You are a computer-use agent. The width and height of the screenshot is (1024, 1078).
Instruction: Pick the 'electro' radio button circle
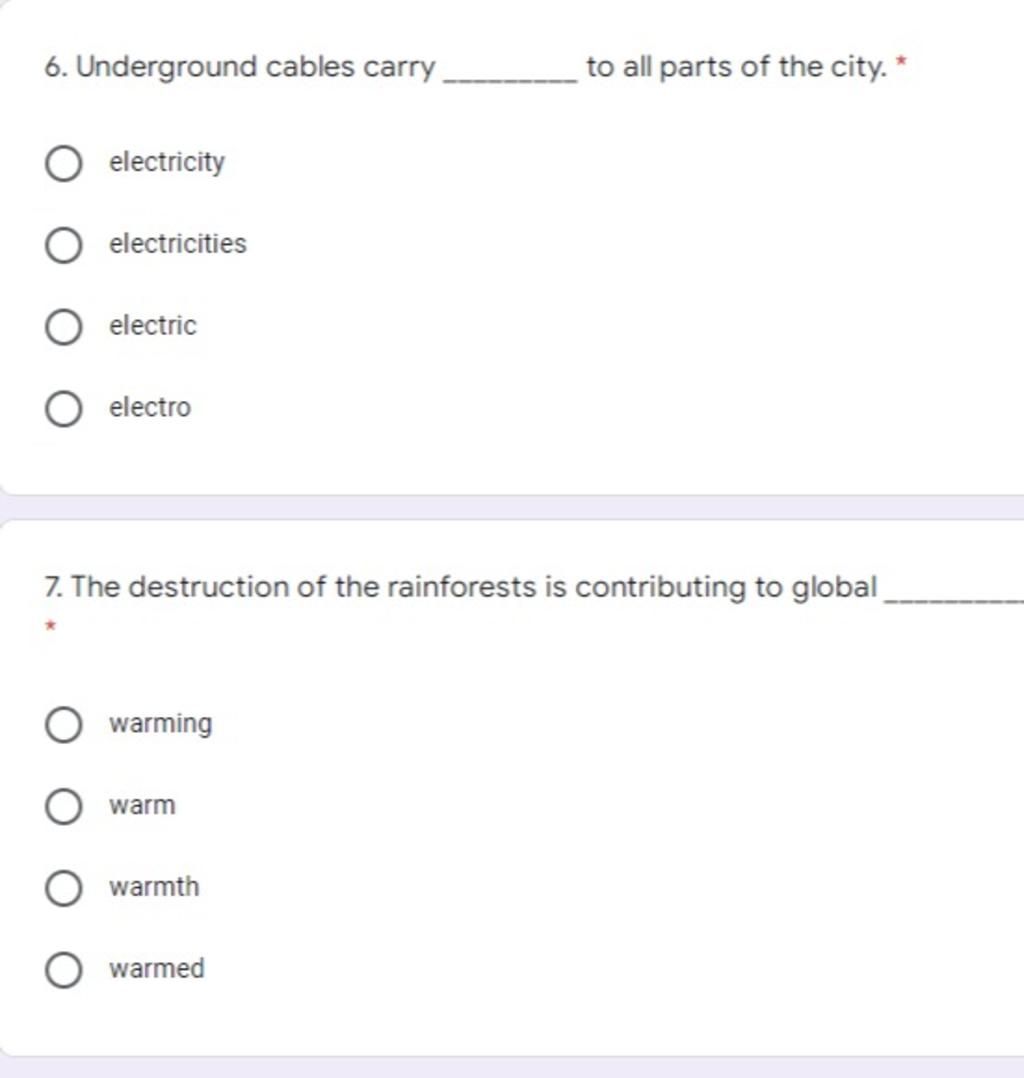63,409
